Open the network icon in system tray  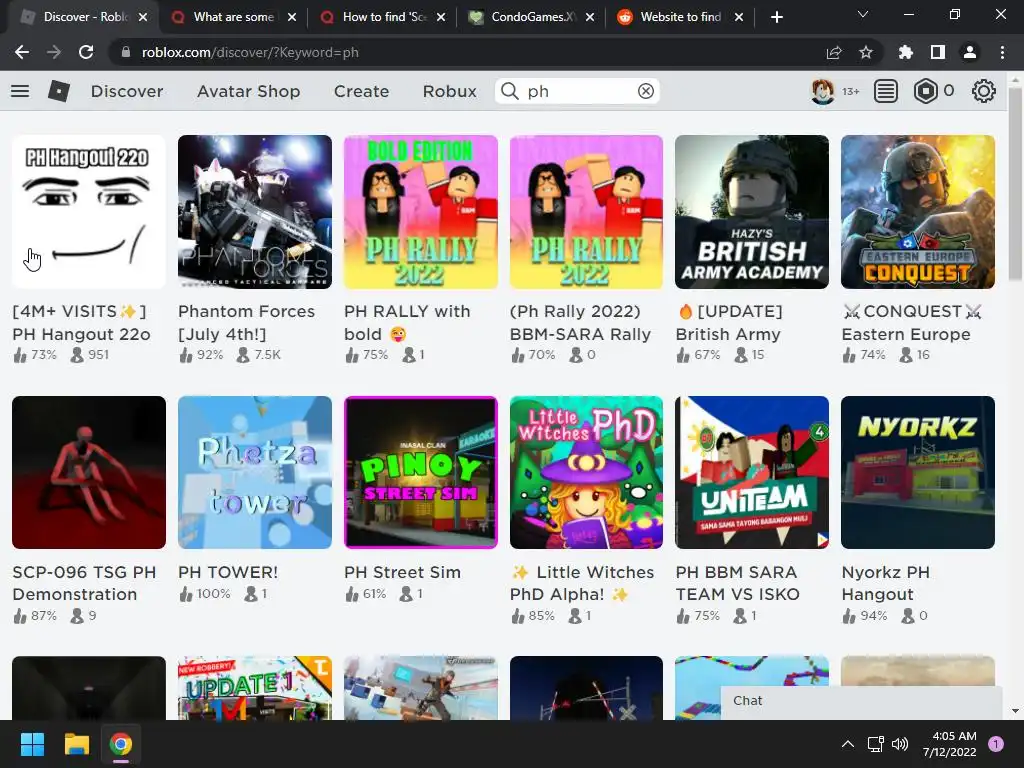(x=875, y=744)
